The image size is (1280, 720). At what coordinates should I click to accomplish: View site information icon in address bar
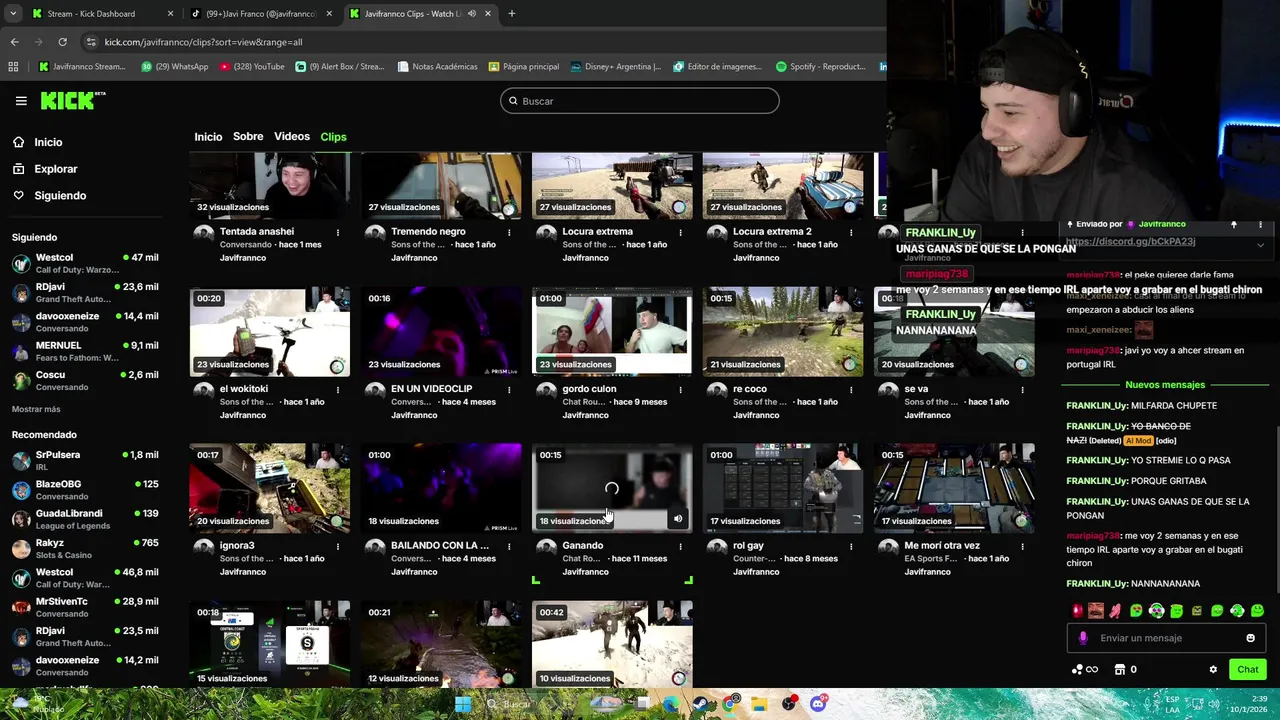pos(91,42)
